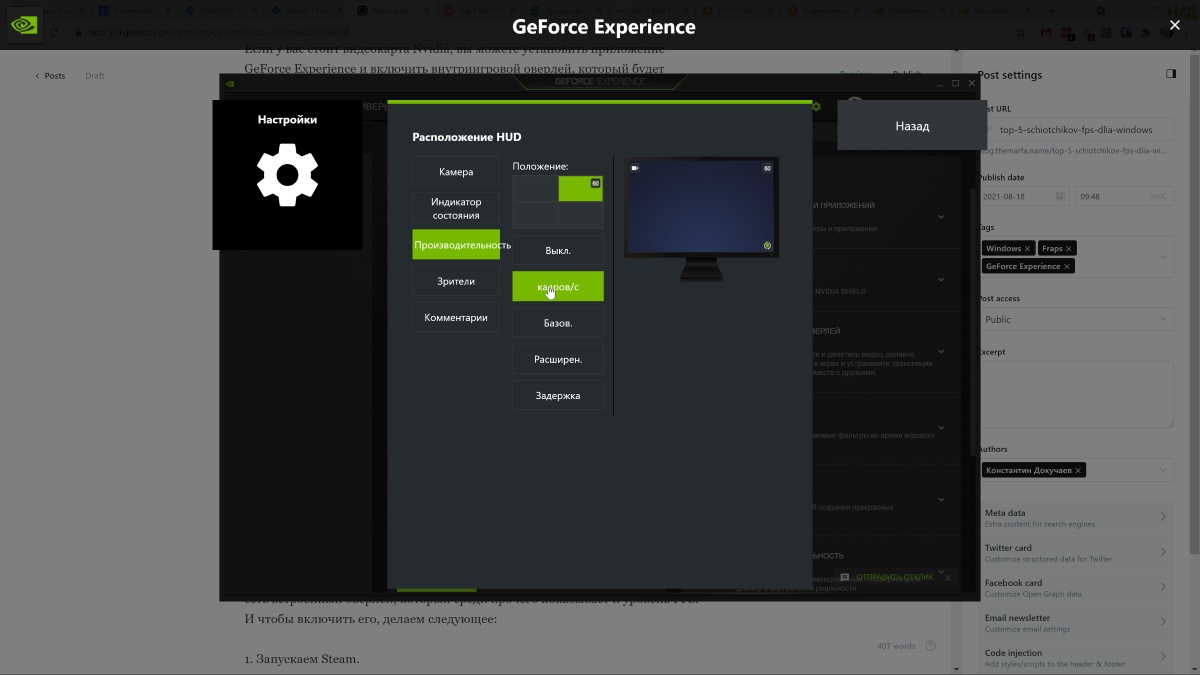Choose bottom-right HUD position cell
The width and height of the screenshot is (1200, 675).
tap(580, 214)
